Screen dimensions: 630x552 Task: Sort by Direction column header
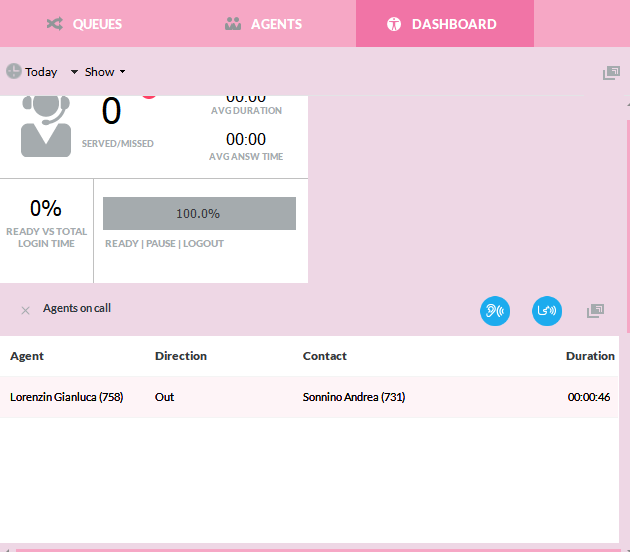[181, 356]
